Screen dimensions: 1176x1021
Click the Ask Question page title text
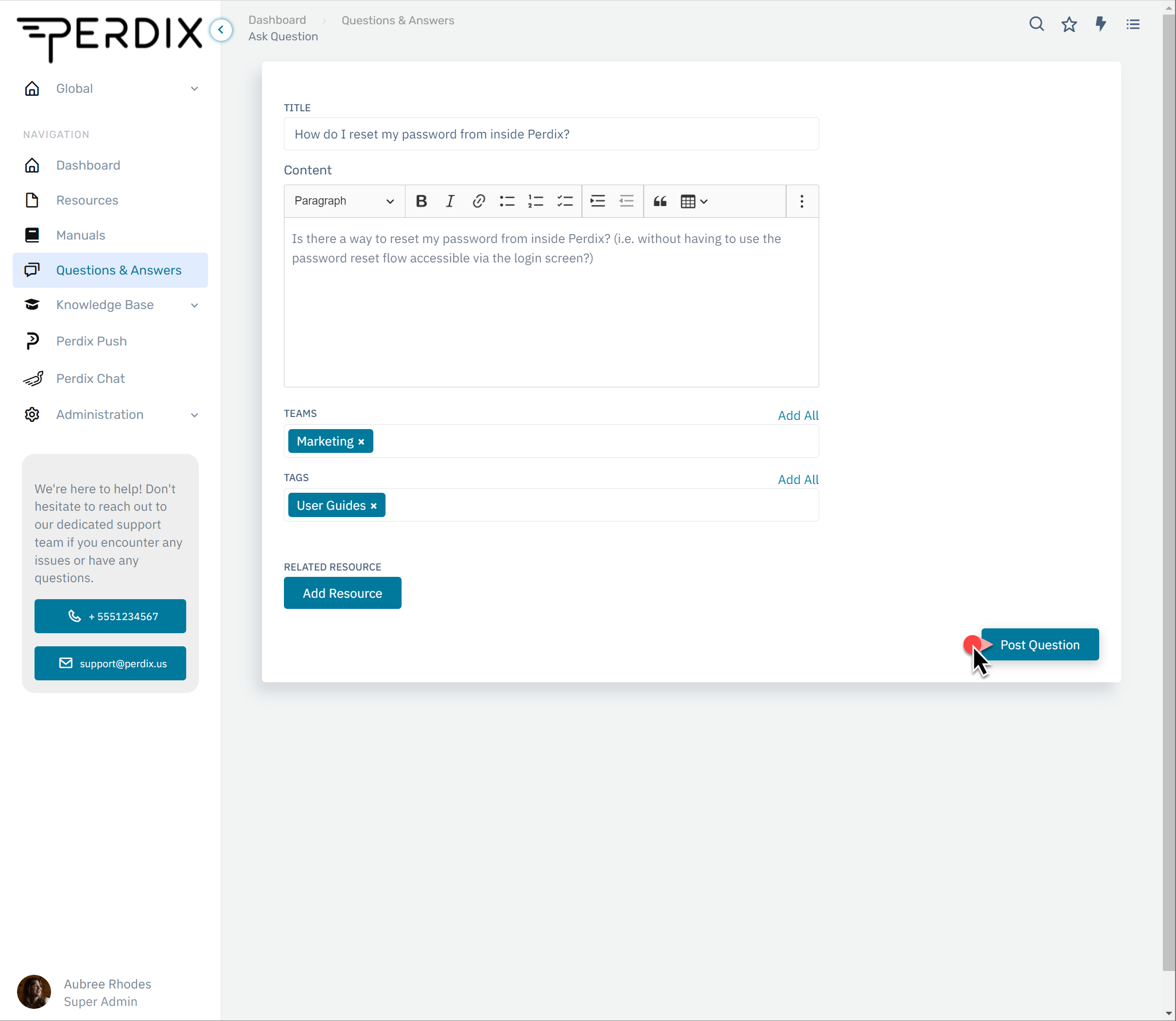pyautogui.click(x=283, y=36)
